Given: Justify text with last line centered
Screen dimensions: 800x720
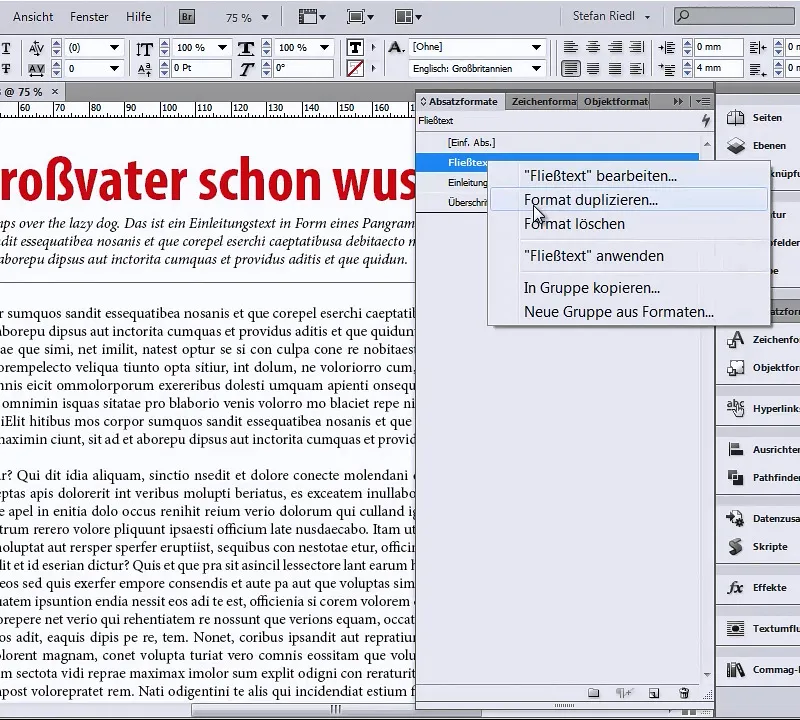Looking at the screenshot, I should 593,68.
